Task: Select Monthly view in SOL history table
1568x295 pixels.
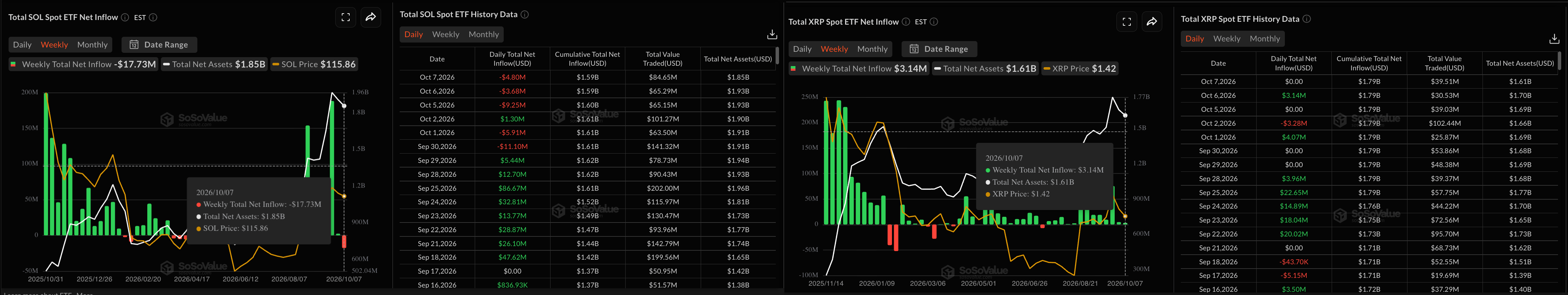Action: coord(483,35)
